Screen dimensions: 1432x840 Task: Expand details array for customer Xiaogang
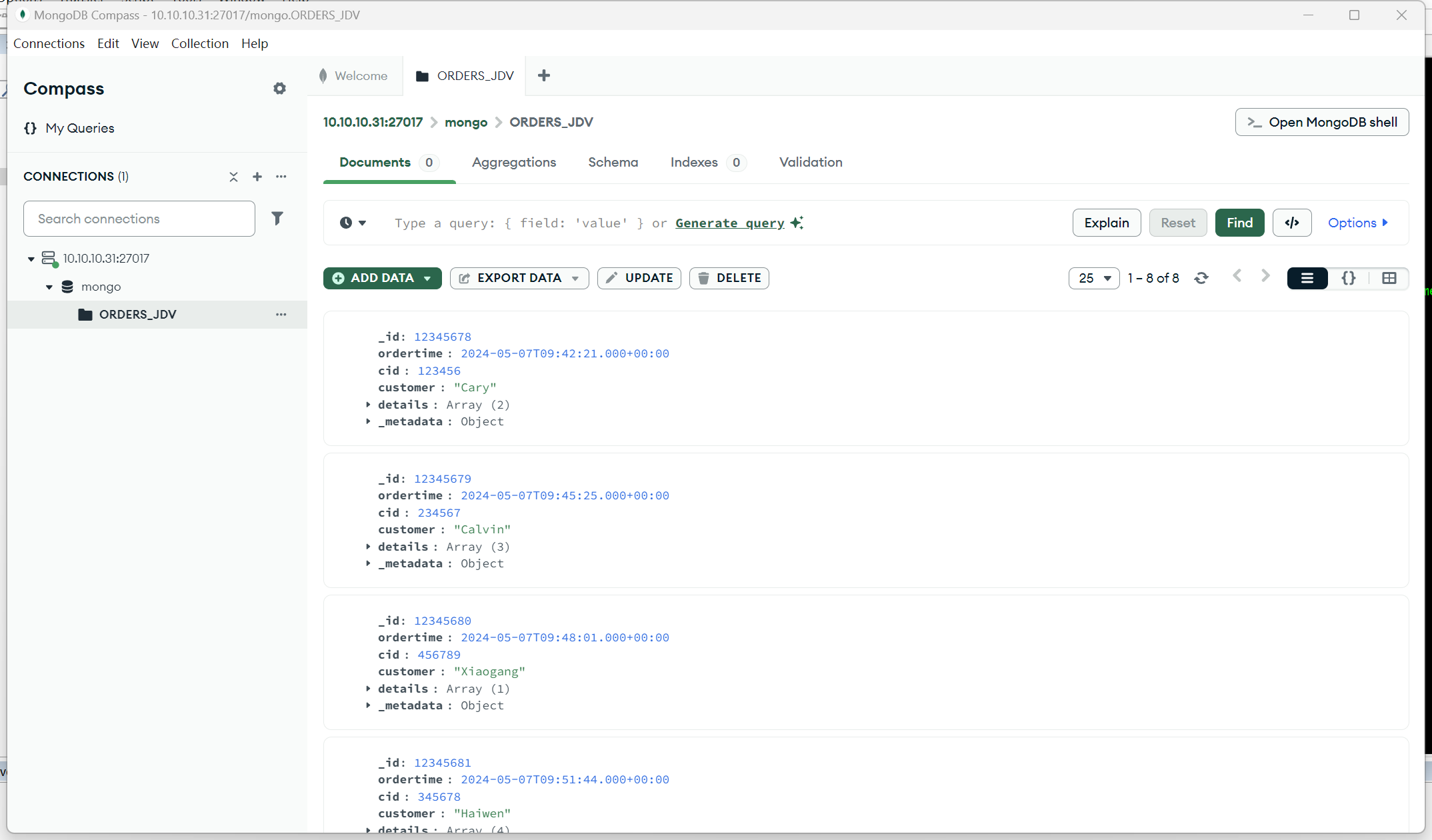click(368, 689)
